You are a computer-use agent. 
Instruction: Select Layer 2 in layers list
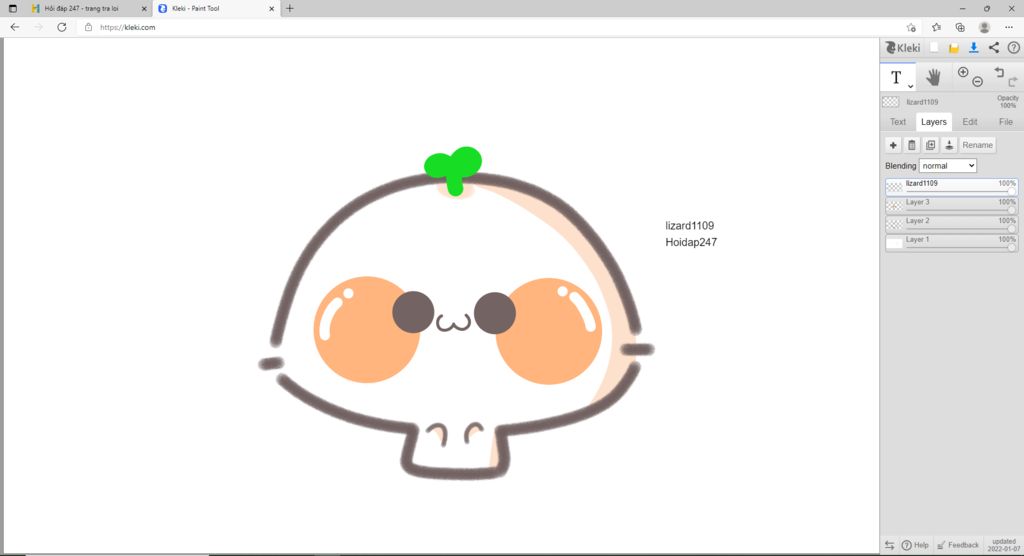click(952, 224)
